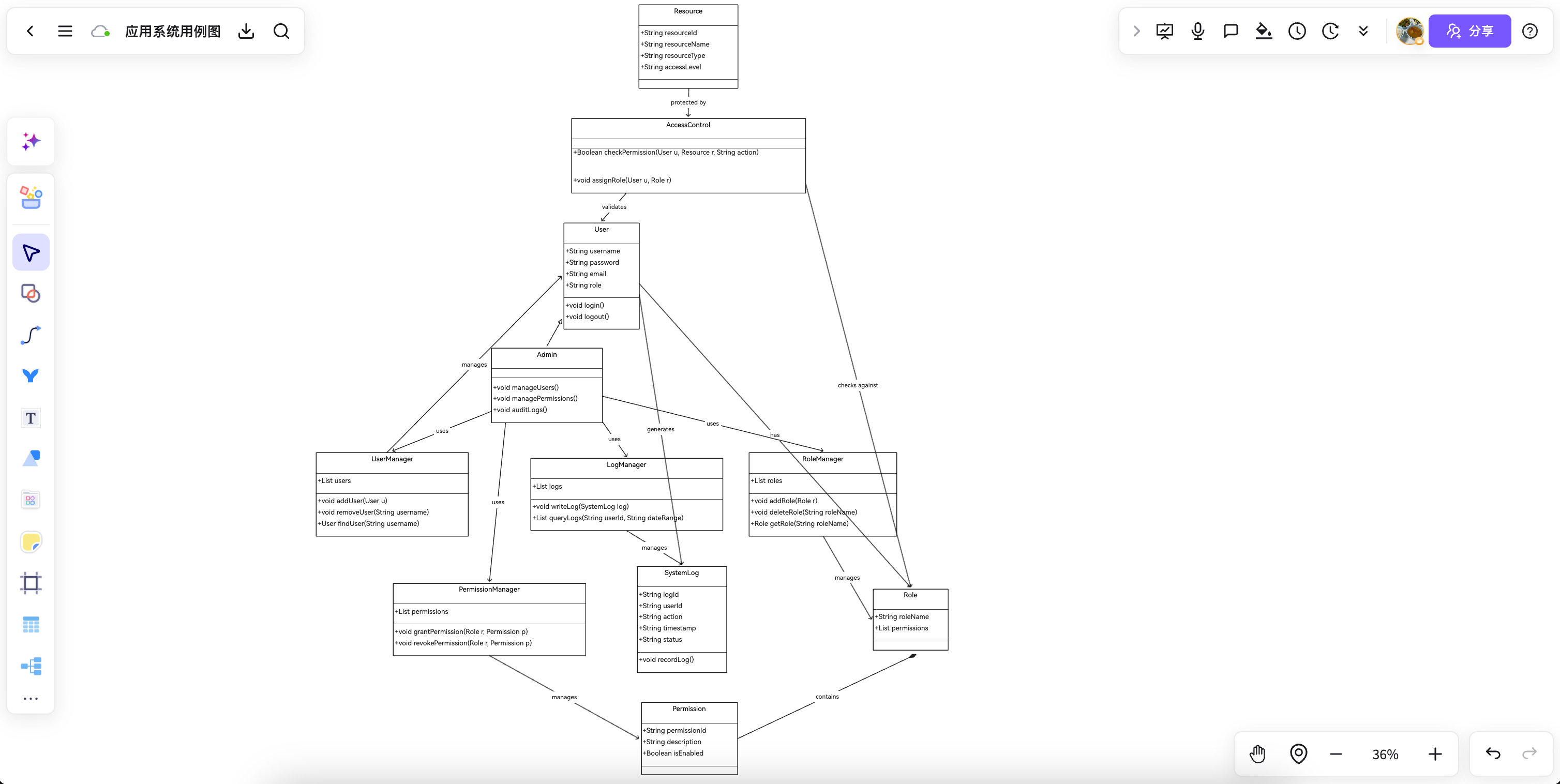The width and height of the screenshot is (1560, 784).
Task: Open search with the magnifier icon
Action: pyautogui.click(x=281, y=31)
